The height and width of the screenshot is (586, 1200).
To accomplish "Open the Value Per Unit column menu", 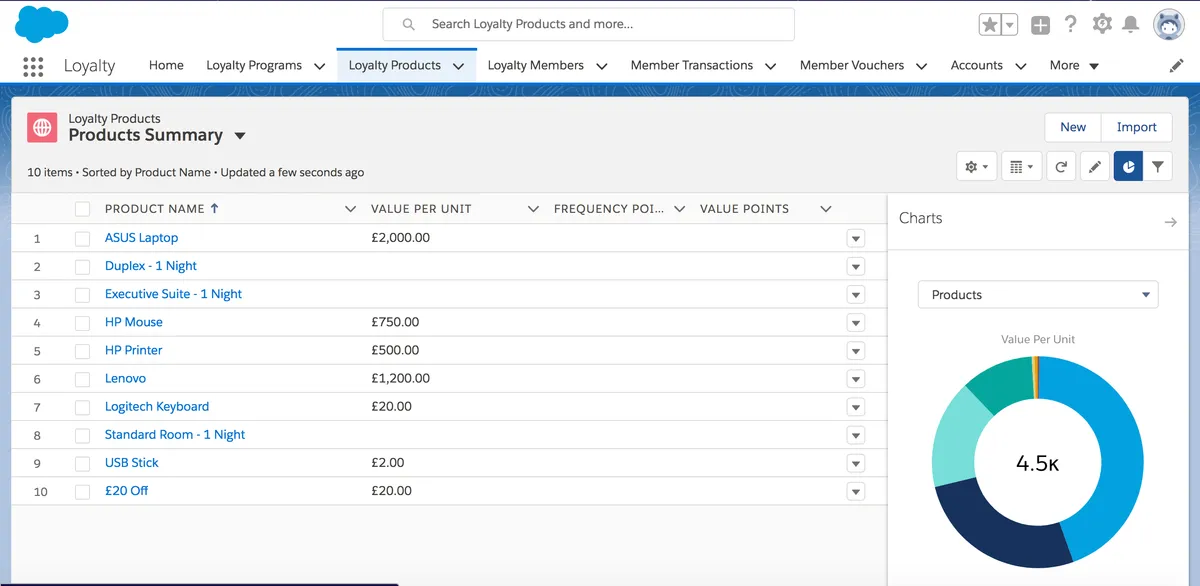I will [533, 209].
